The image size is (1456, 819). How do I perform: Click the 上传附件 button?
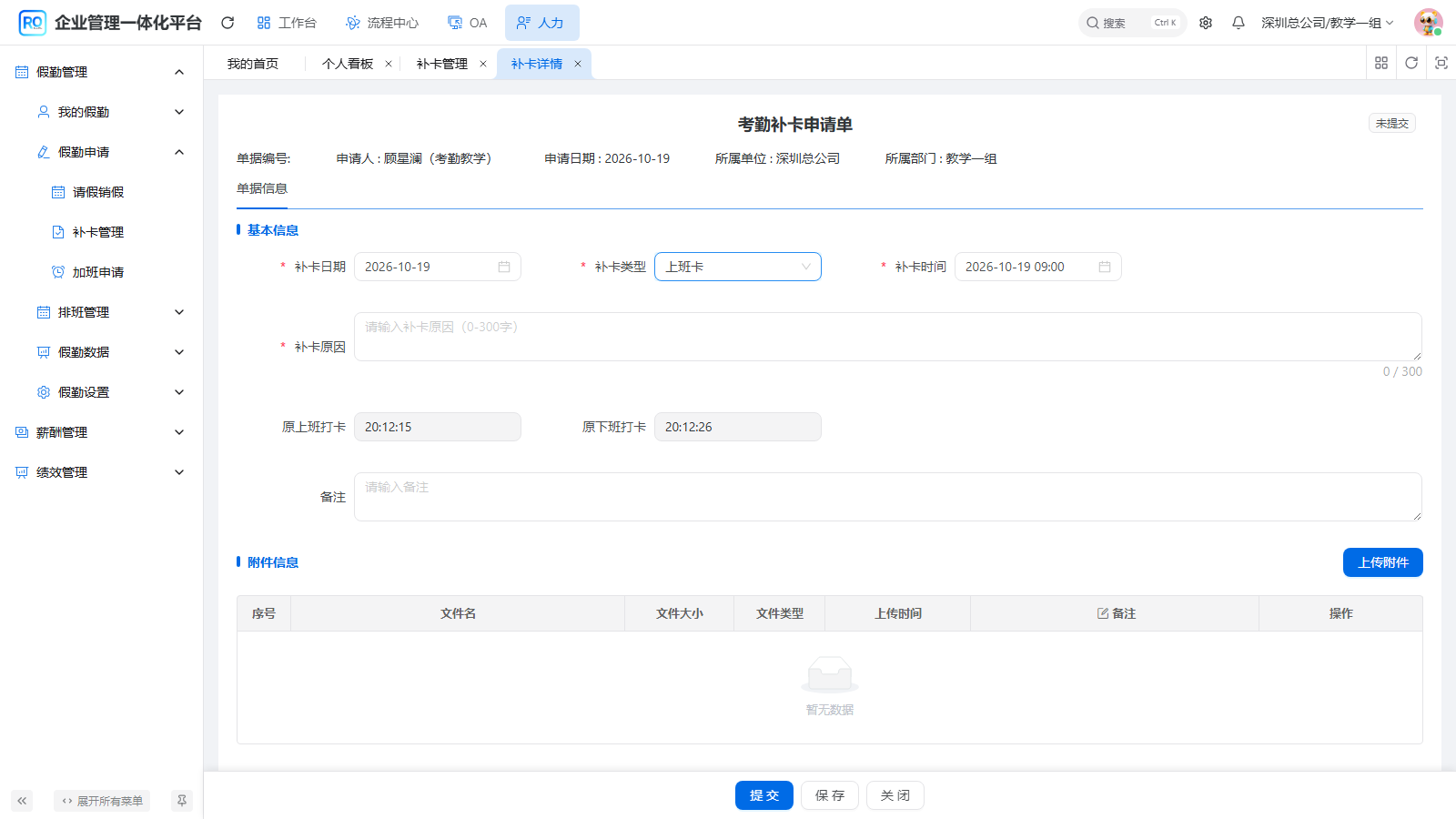pyautogui.click(x=1383, y=562)
